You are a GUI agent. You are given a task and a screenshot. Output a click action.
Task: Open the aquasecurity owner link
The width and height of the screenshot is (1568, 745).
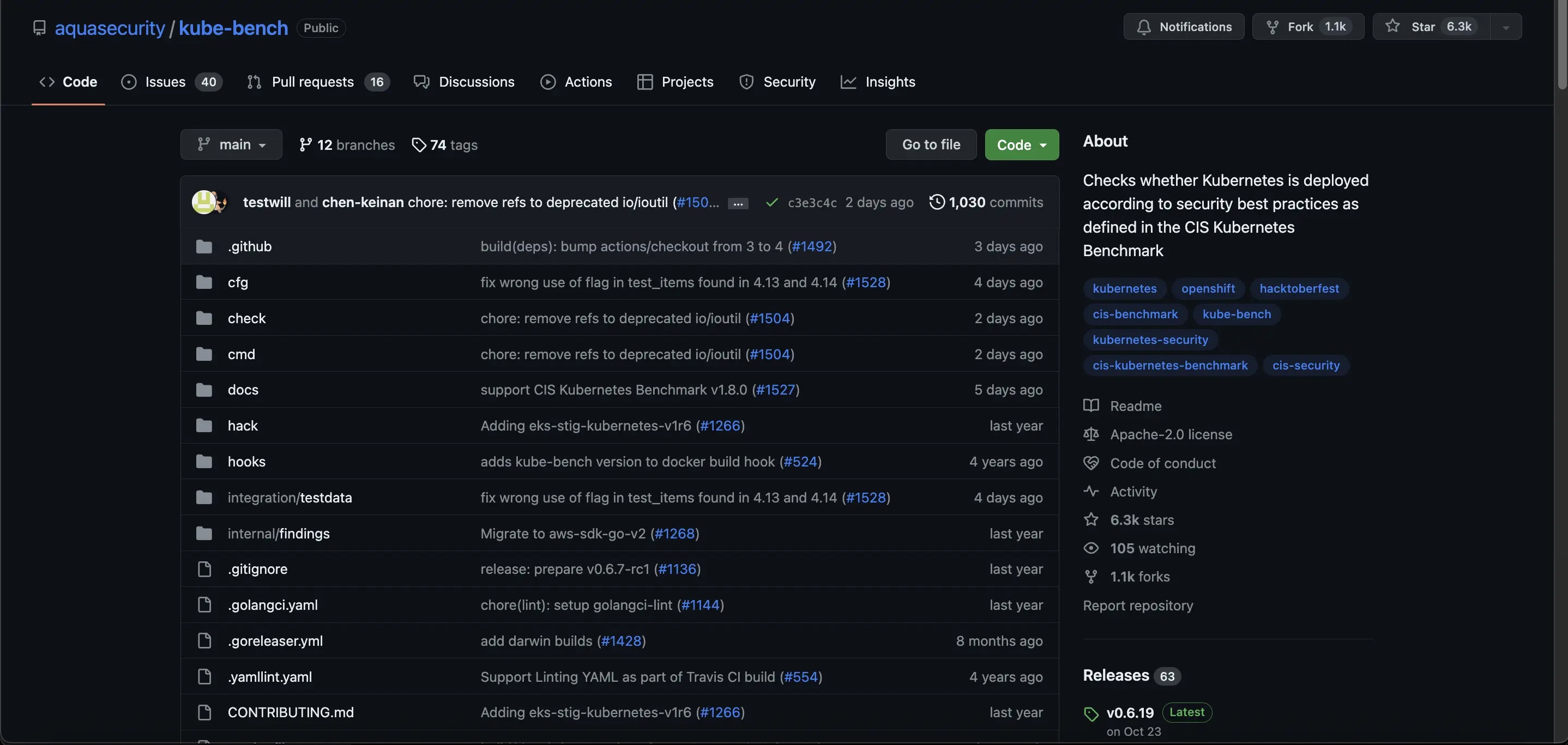(x=110, y=28)
